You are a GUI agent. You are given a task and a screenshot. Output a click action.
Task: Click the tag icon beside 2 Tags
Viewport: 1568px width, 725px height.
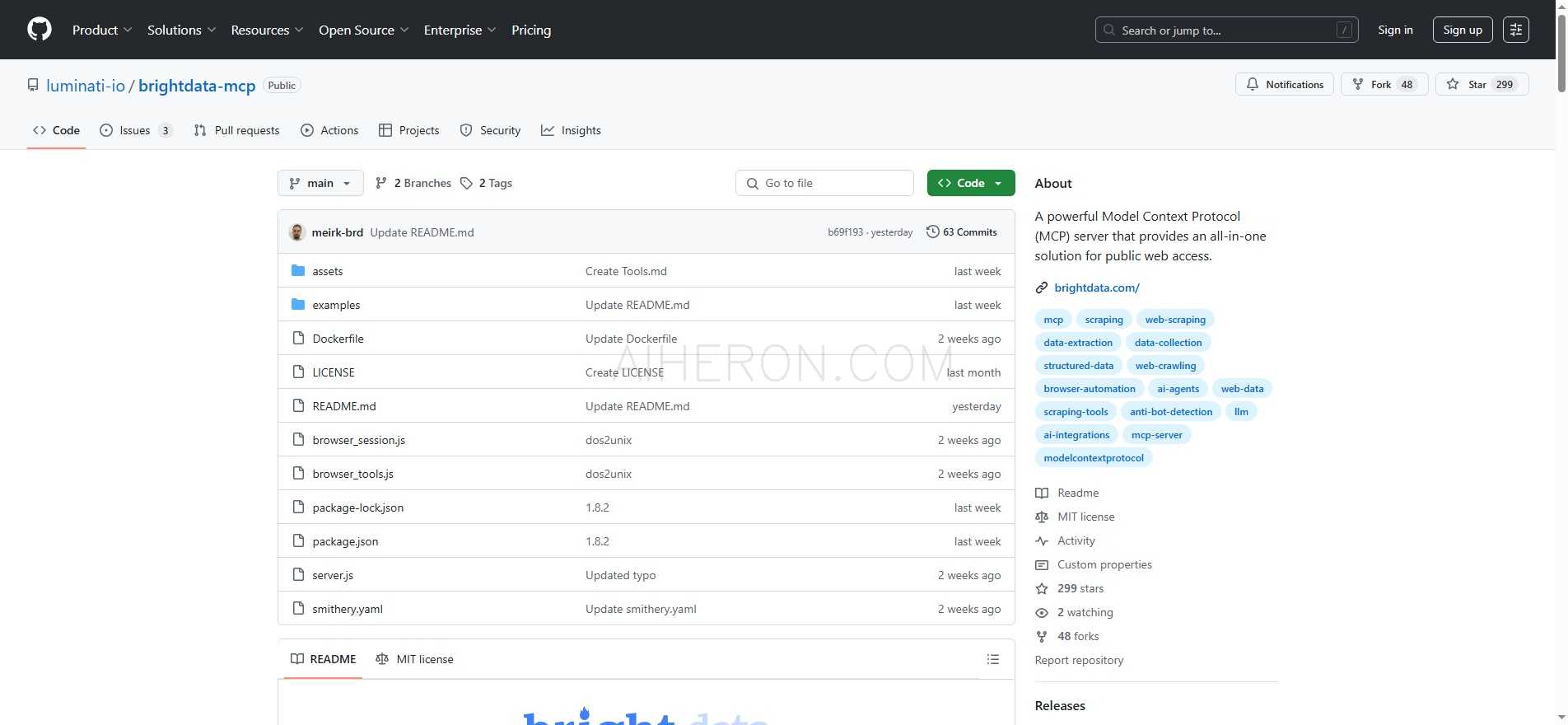467,183
